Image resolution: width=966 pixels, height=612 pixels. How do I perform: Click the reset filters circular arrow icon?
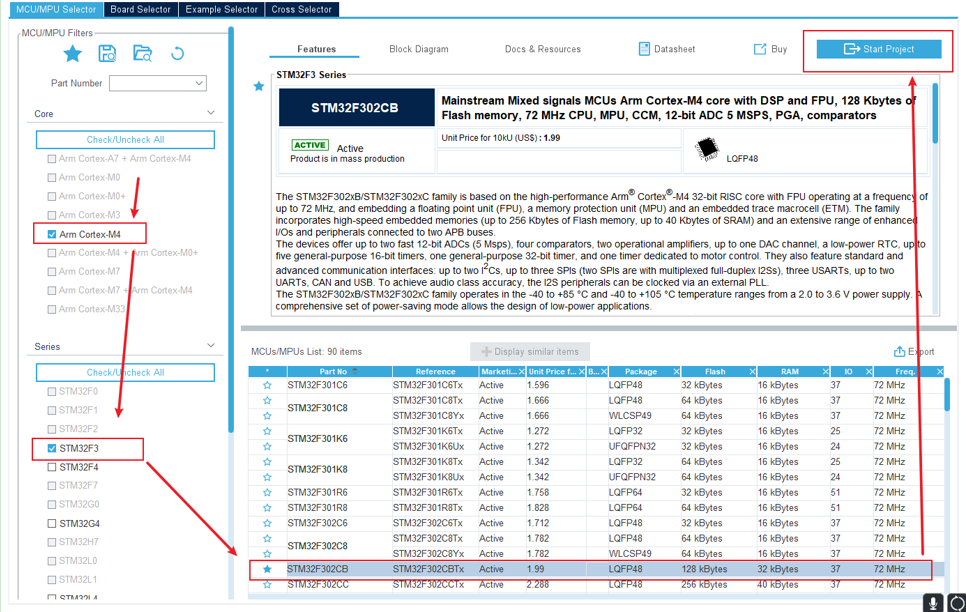tap(177, 54)
